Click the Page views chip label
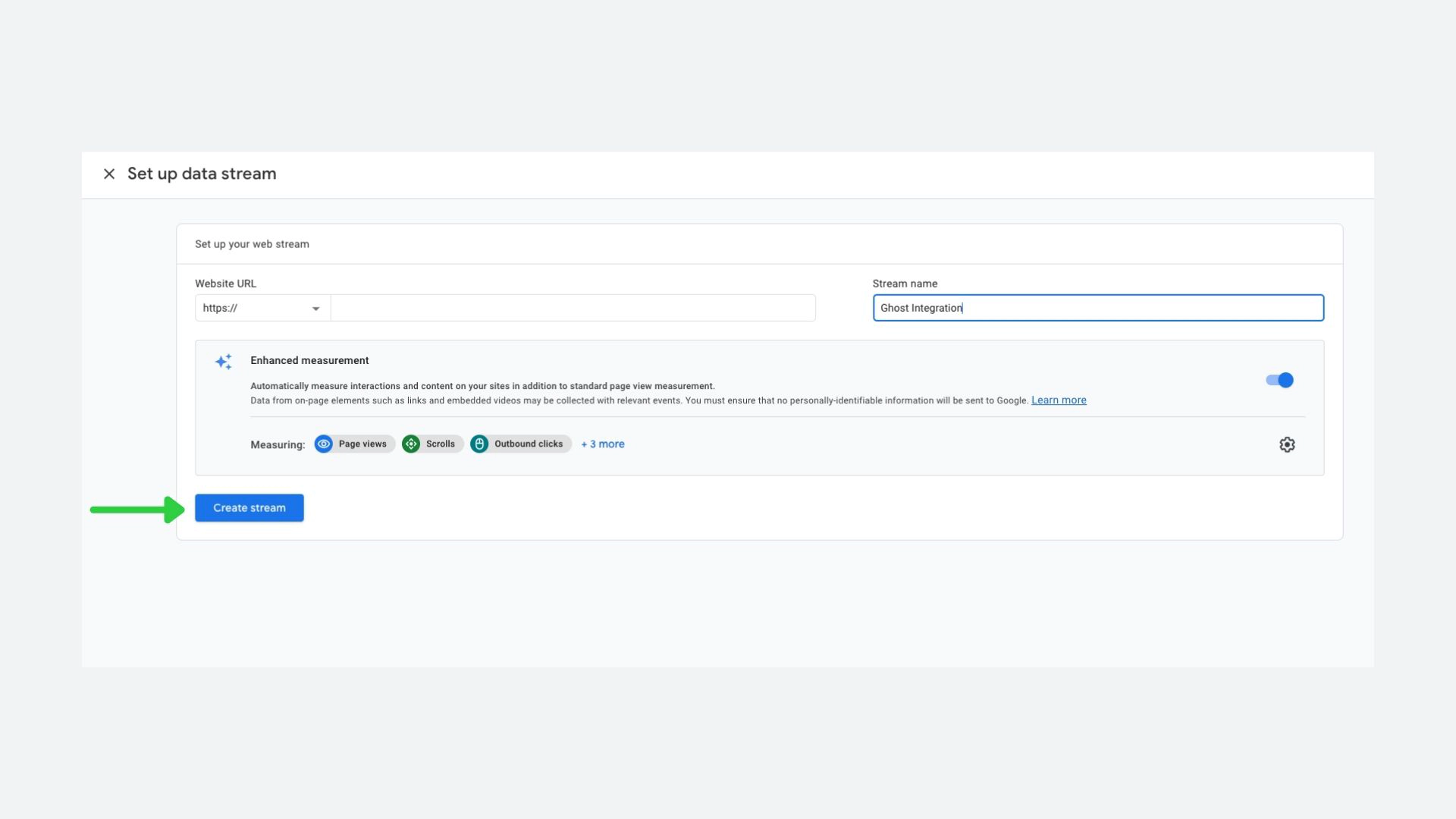1456x819 pixels. click(x=362, y=444)
